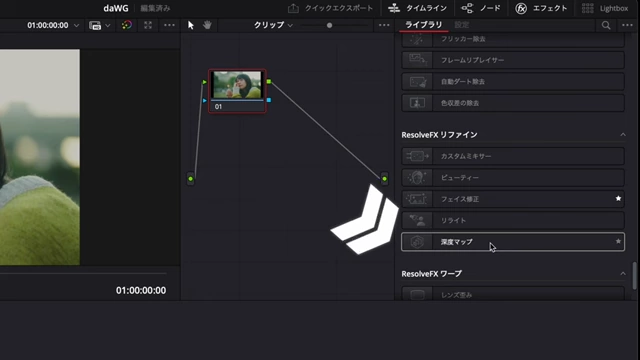
Task: Click the カスタムミキサー effect icon
Action: point(417,156)
